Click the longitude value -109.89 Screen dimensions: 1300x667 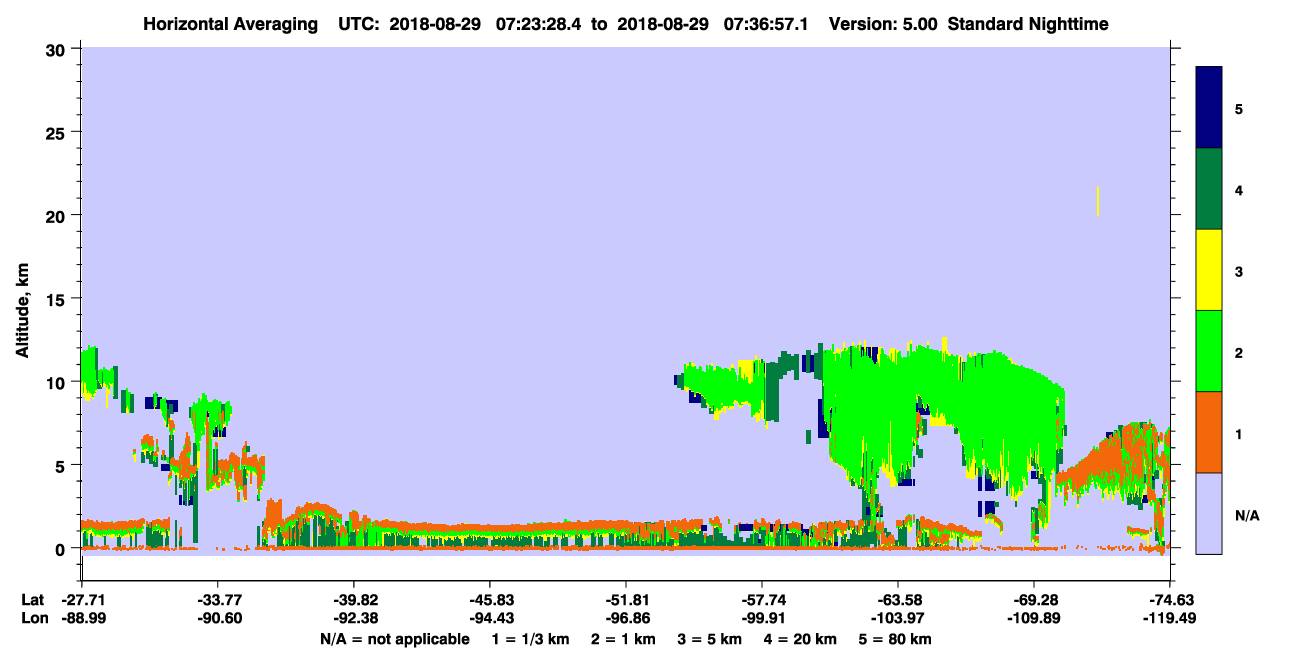point(1034,618)
